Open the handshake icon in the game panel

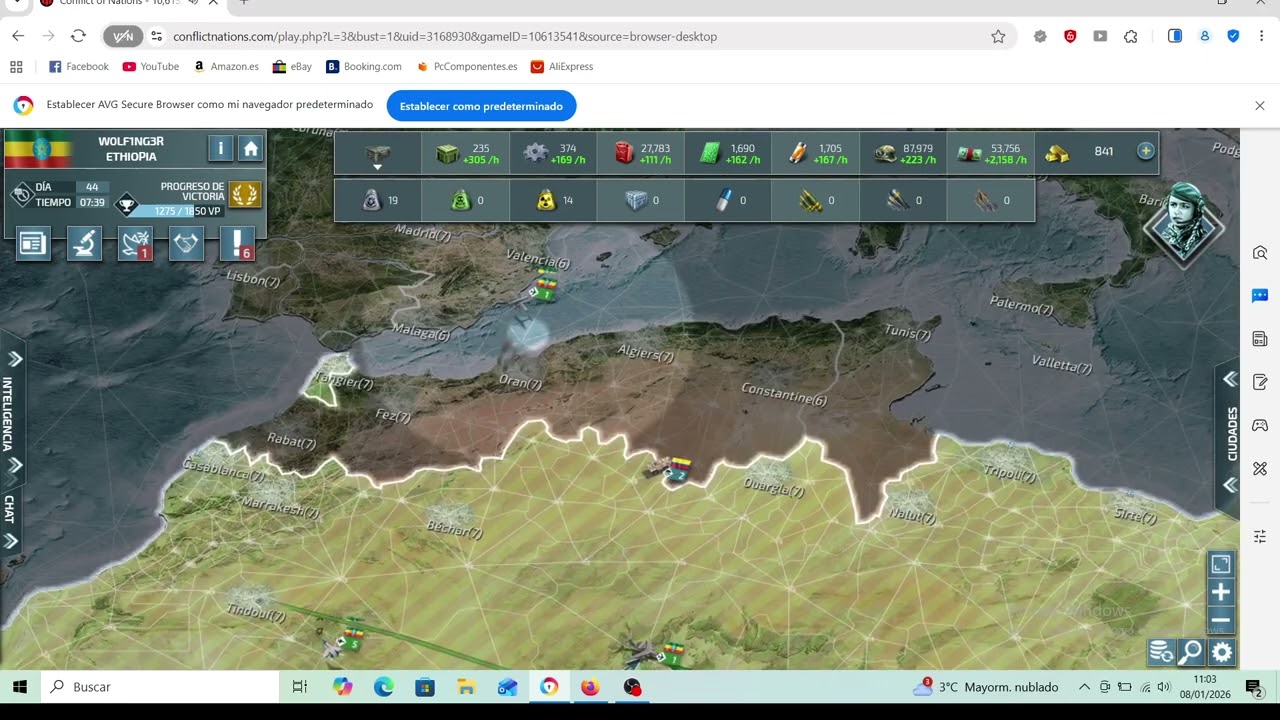click(187, 243)
